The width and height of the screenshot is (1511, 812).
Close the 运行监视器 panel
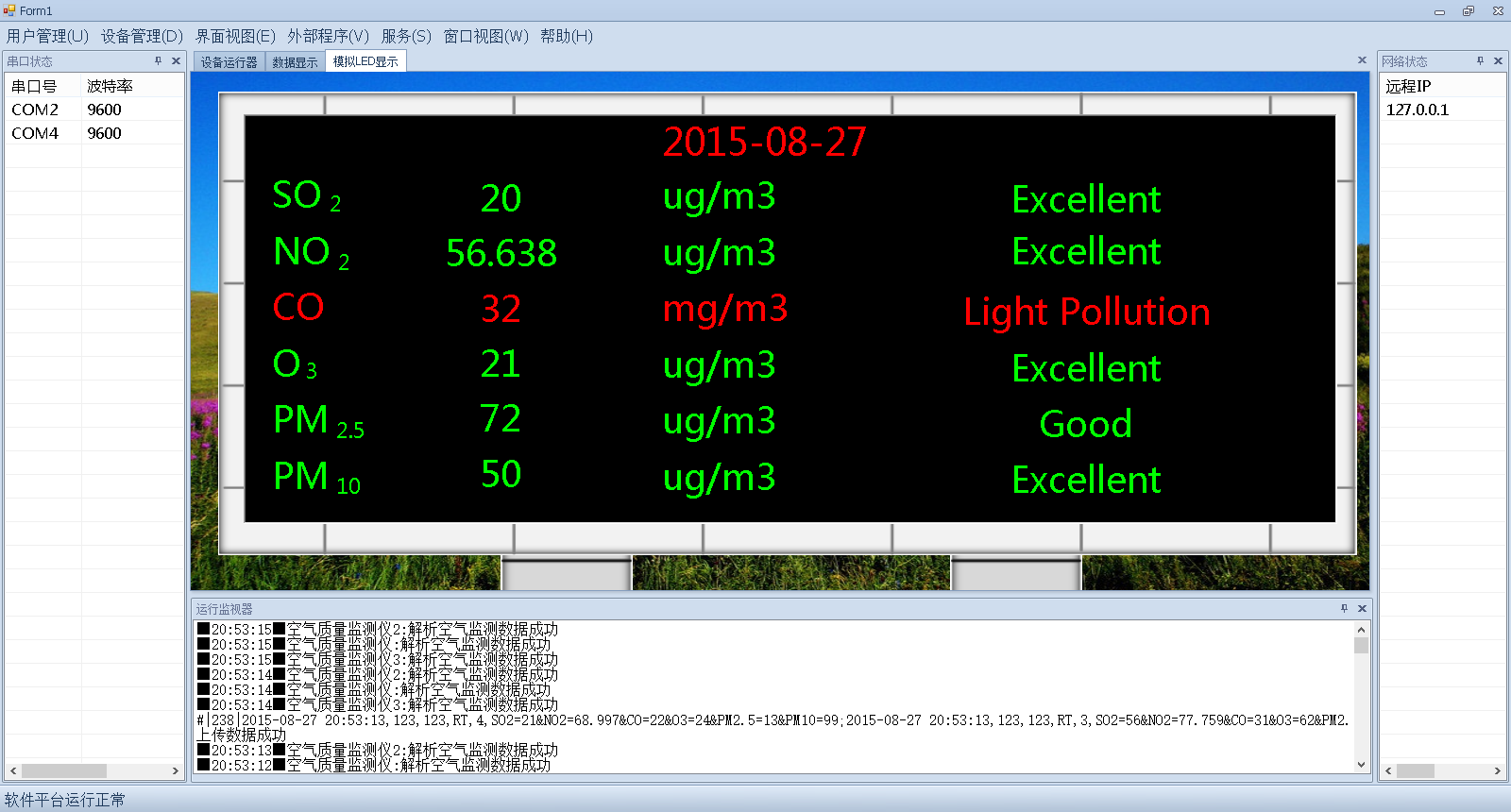point(1362,608)
